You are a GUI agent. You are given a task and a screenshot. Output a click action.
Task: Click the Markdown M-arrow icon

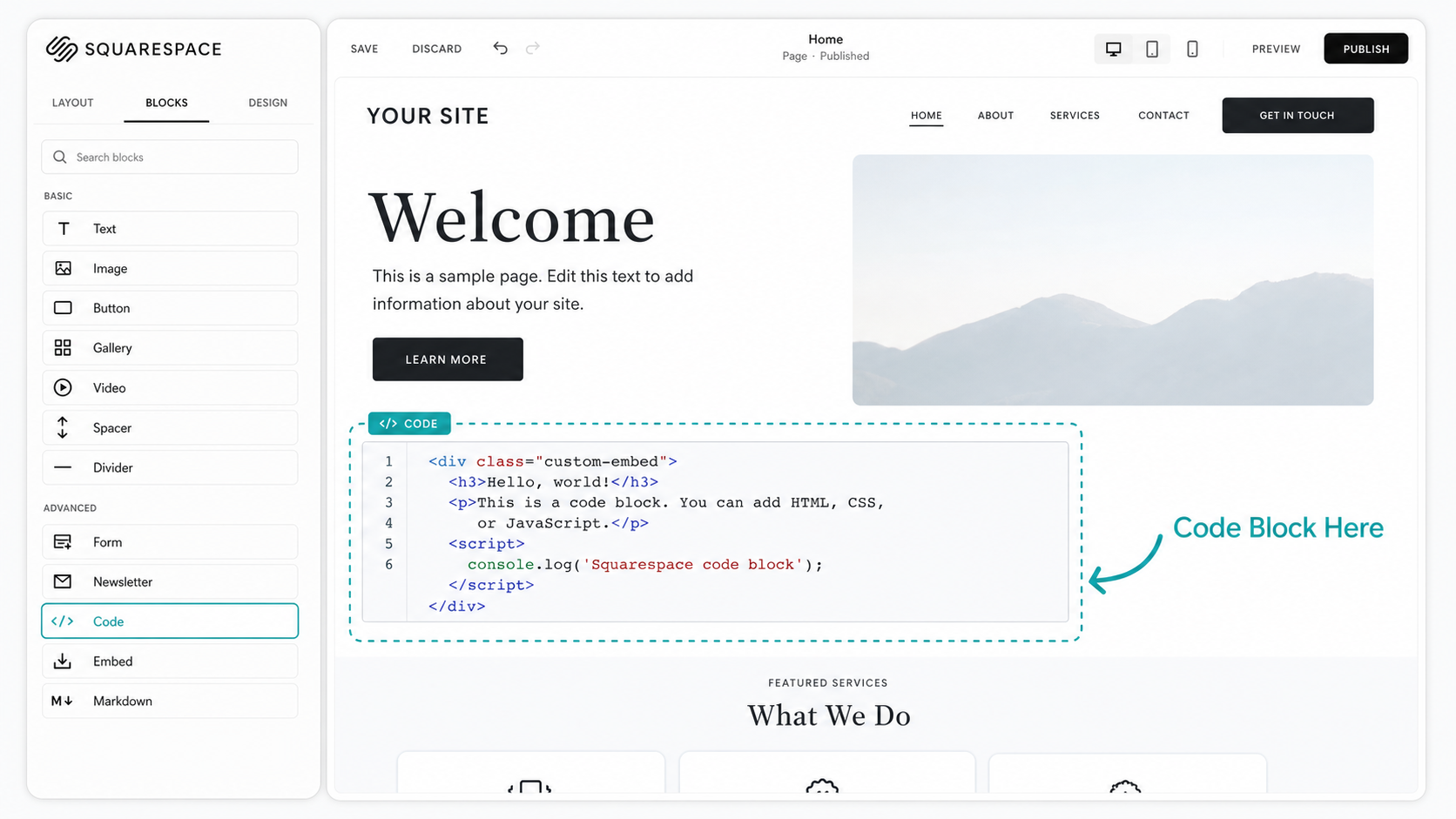click(62, 701)
